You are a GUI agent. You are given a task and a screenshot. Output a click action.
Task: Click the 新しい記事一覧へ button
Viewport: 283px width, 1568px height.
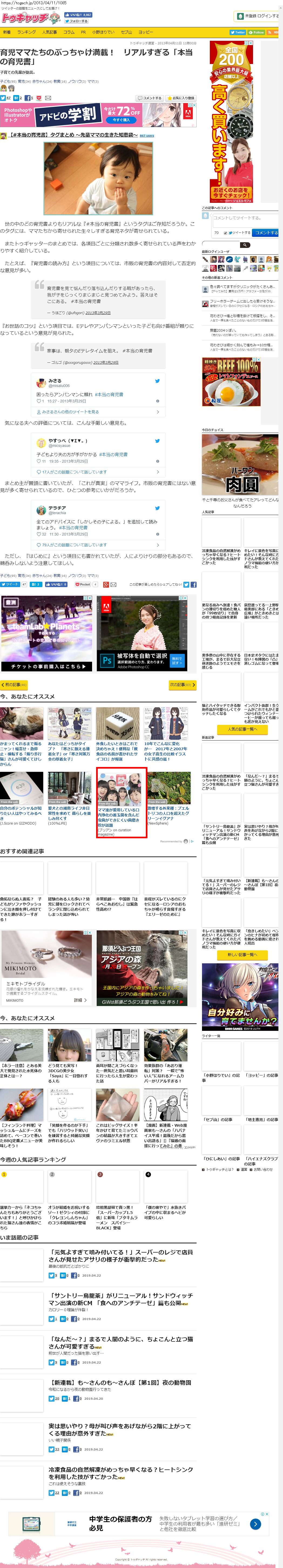tap(242, 955)
